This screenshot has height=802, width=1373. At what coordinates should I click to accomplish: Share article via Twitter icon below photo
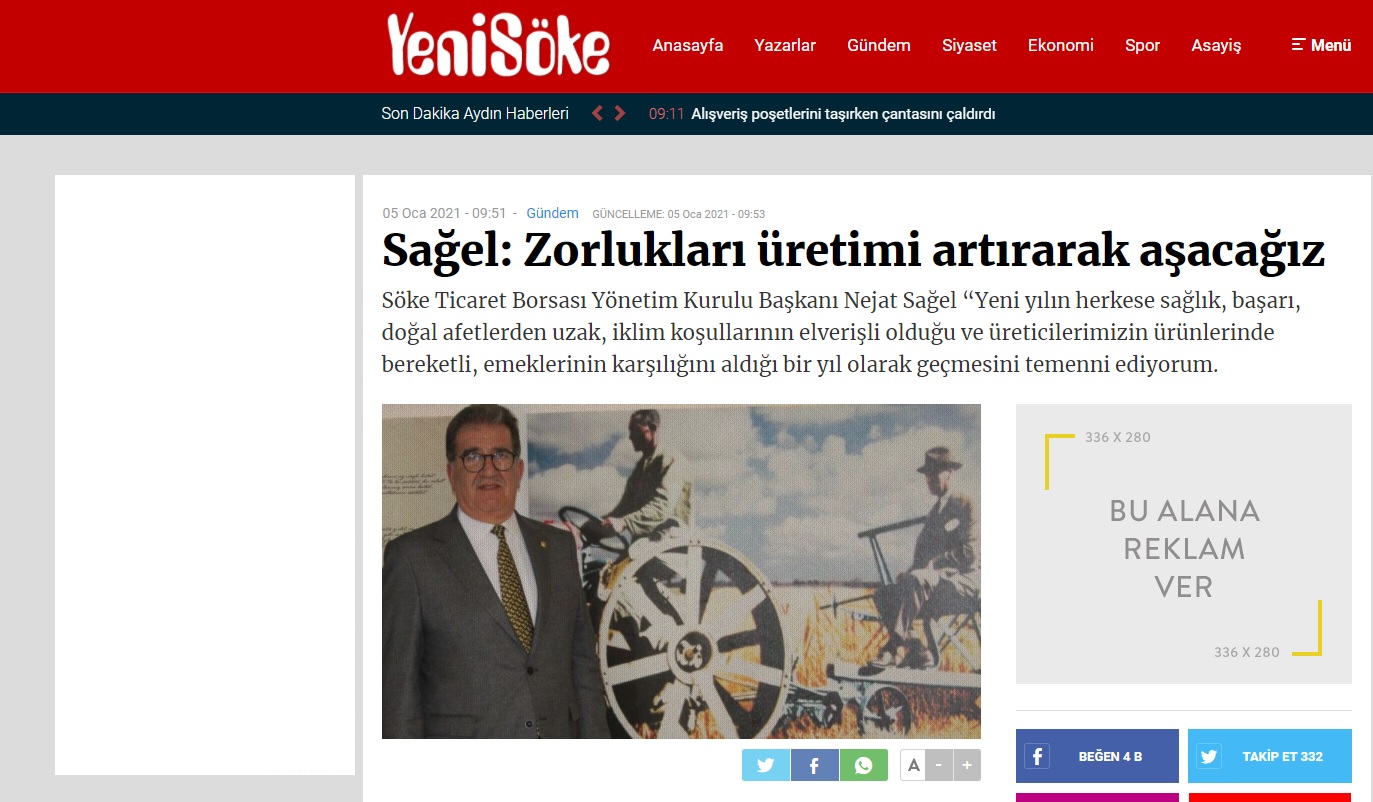coord(766,765)
